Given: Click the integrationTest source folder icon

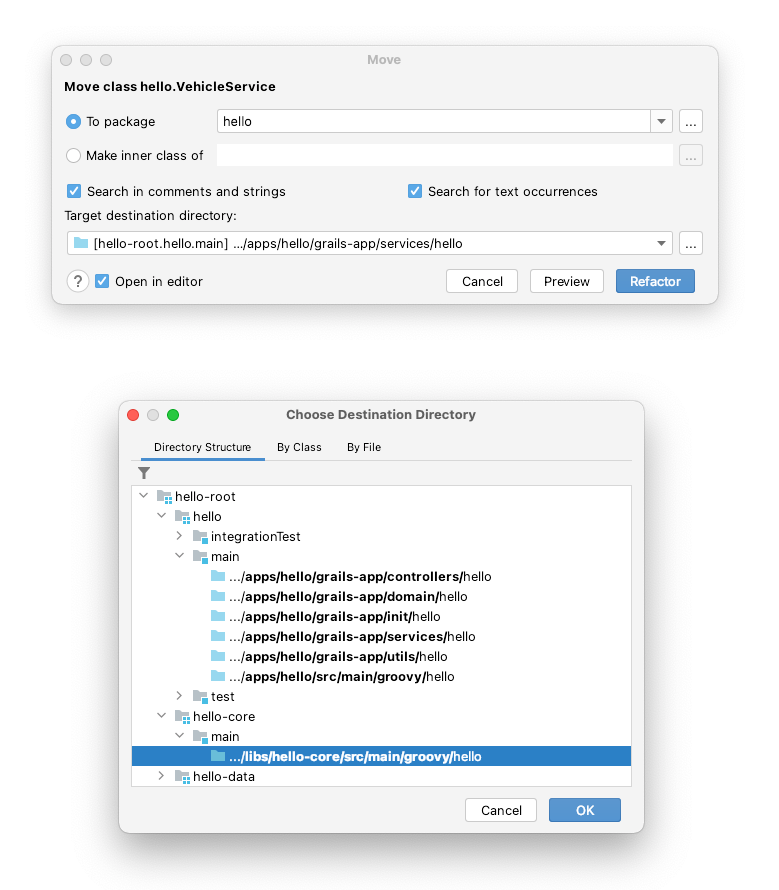Looking at the screenshot, I should coord(200,536).
